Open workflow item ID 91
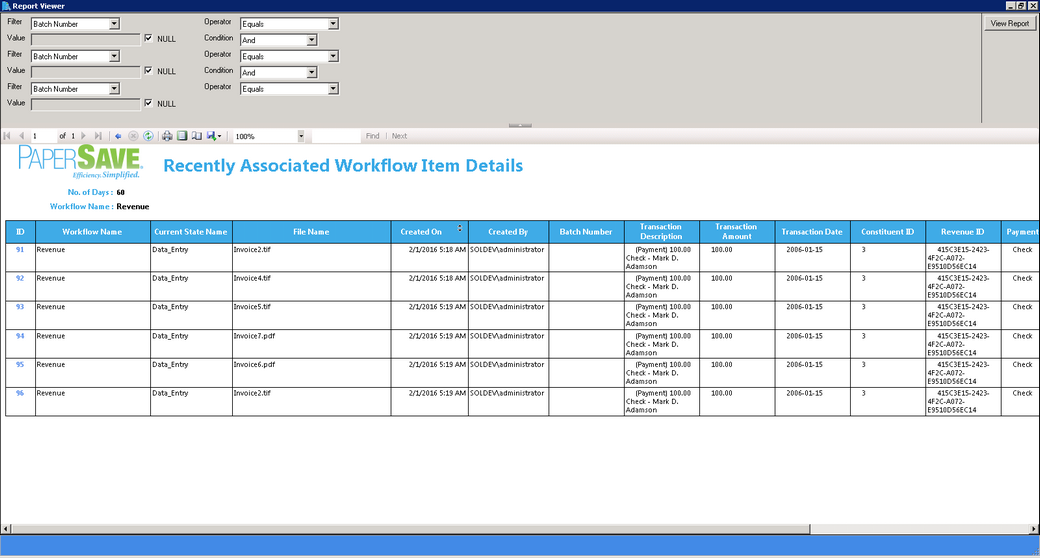Image resolution: width=1040 pixels, height=558 pixels. point(20,250)
